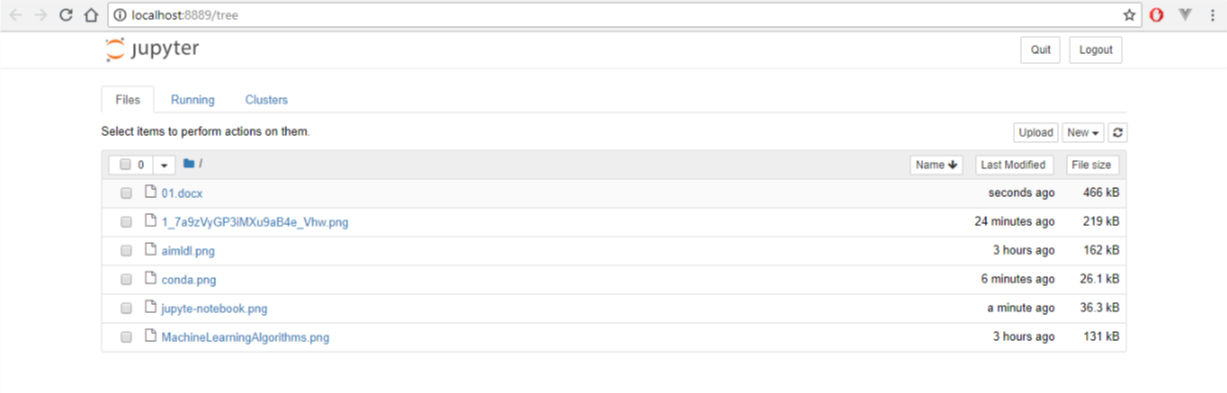Click the address bar showing localhost:8889/tree
This screenshot has height=393, width=1227.
pyautogui.click(x=620, y=15)
